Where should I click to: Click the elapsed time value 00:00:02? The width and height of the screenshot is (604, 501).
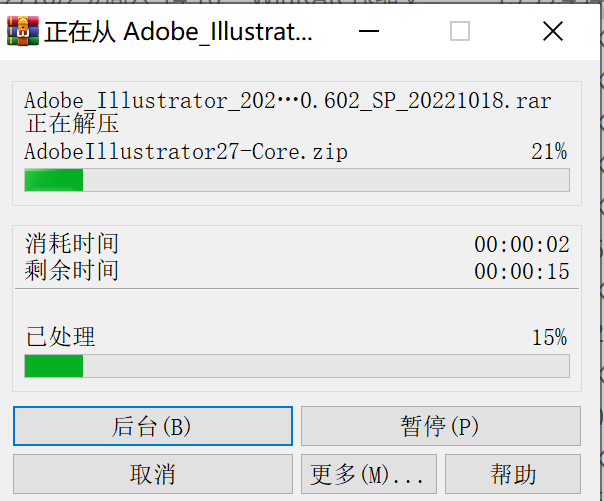(522, 245)
